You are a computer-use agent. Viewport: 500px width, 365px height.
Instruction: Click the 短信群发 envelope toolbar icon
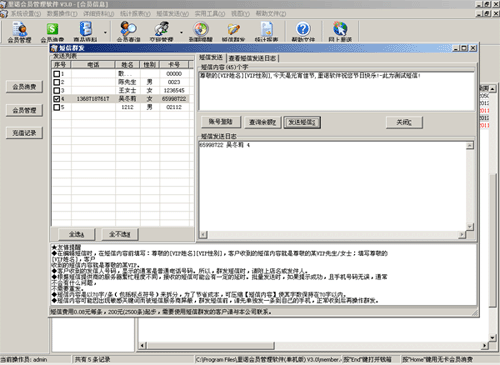[233, 32]
